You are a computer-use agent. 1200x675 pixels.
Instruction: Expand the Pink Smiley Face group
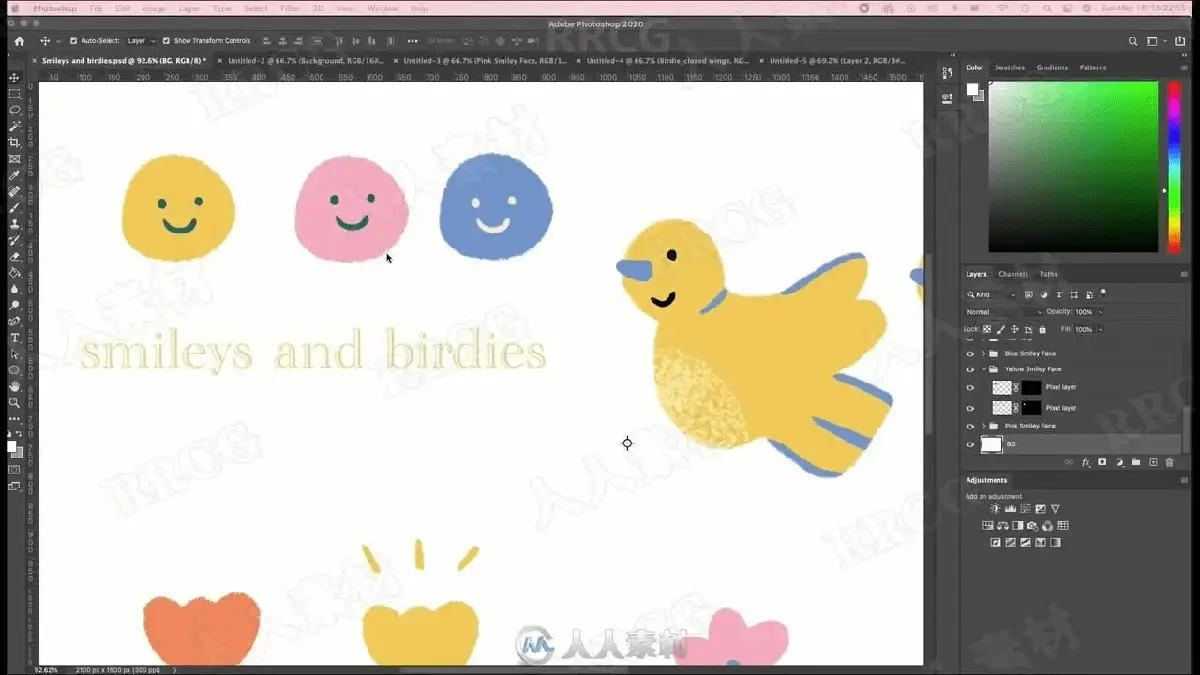pyautogui.click(x=984, y=426)
